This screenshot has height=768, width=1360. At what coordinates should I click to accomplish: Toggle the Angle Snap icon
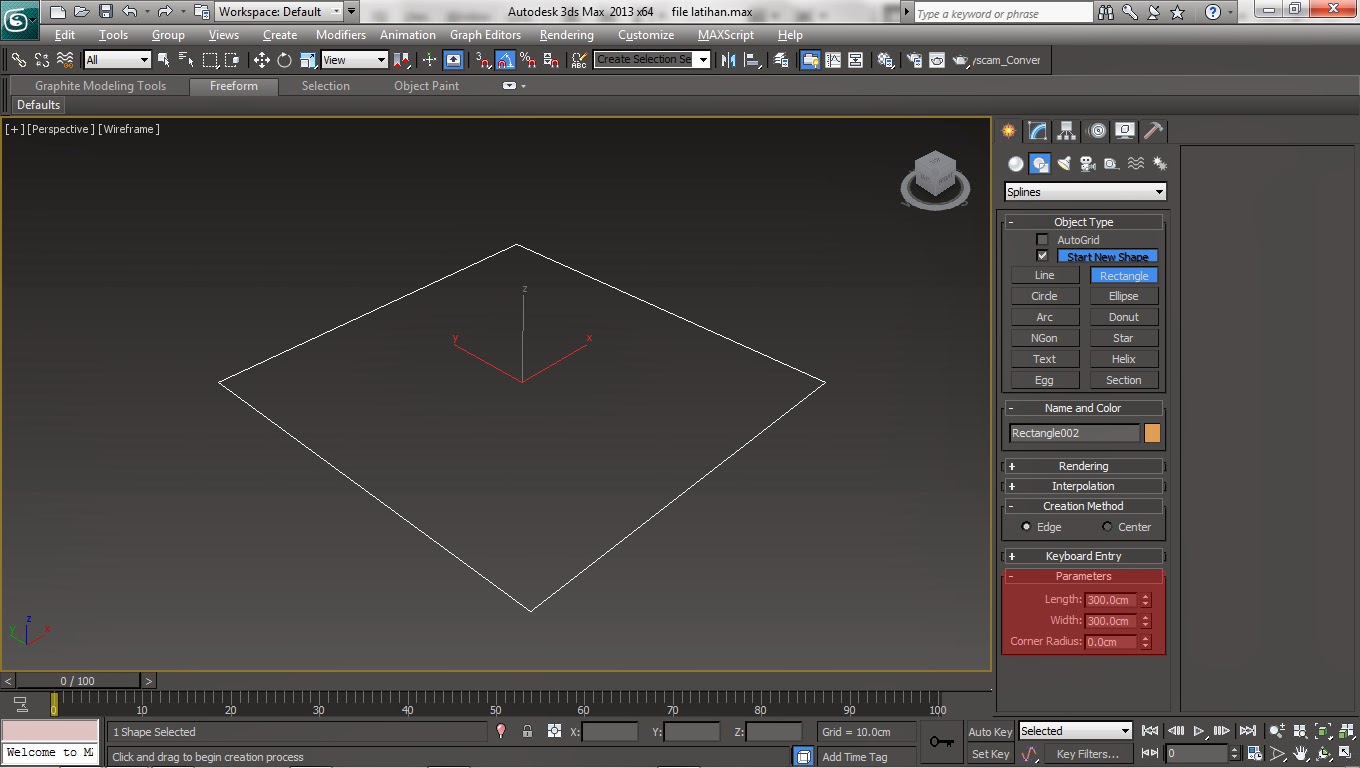coord(505,60)
